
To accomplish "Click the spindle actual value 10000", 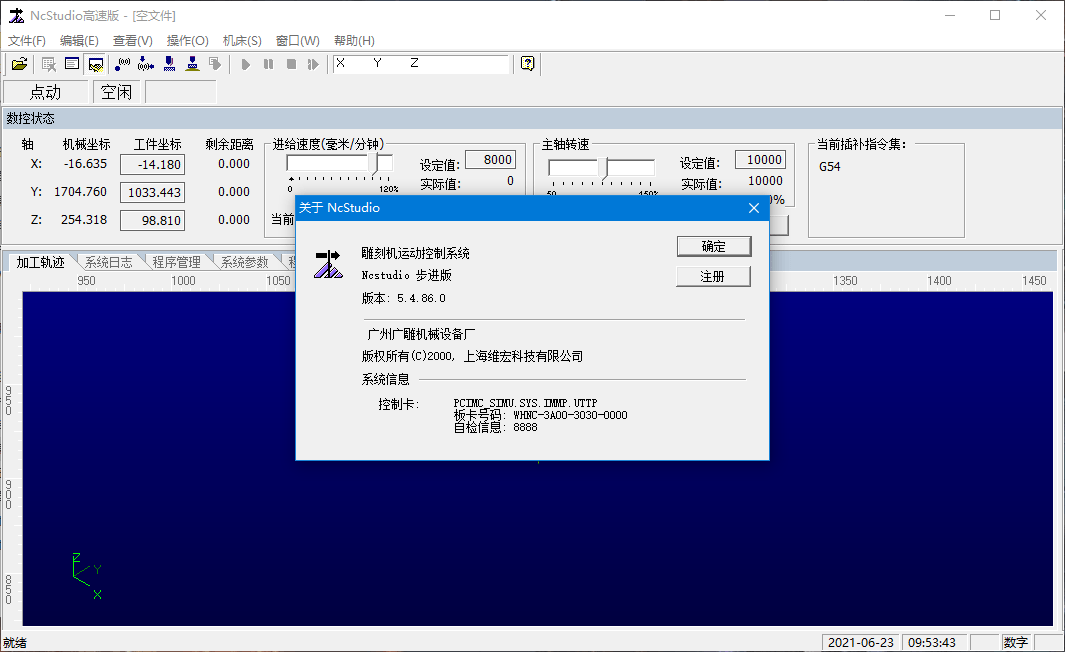I will pyautogui.click(x=765, y=181).
